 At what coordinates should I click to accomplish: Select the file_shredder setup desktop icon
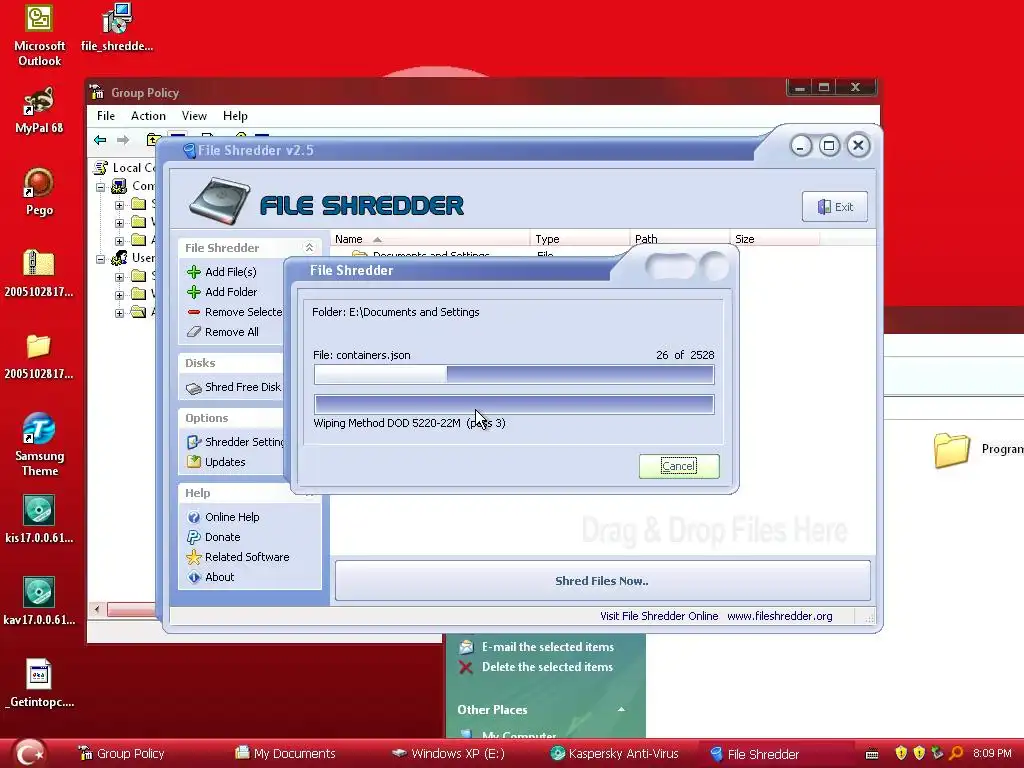(117, 28)
